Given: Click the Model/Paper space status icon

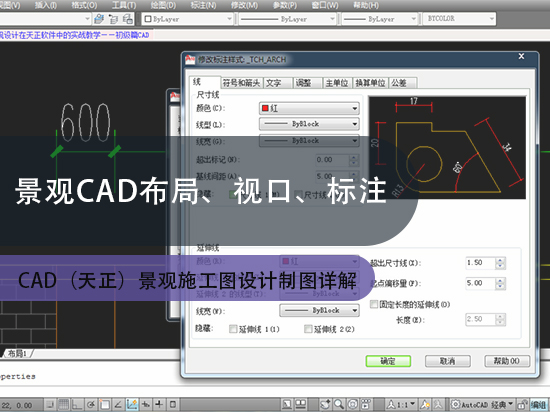Looking at the screenshot, I should coord(287,404).
